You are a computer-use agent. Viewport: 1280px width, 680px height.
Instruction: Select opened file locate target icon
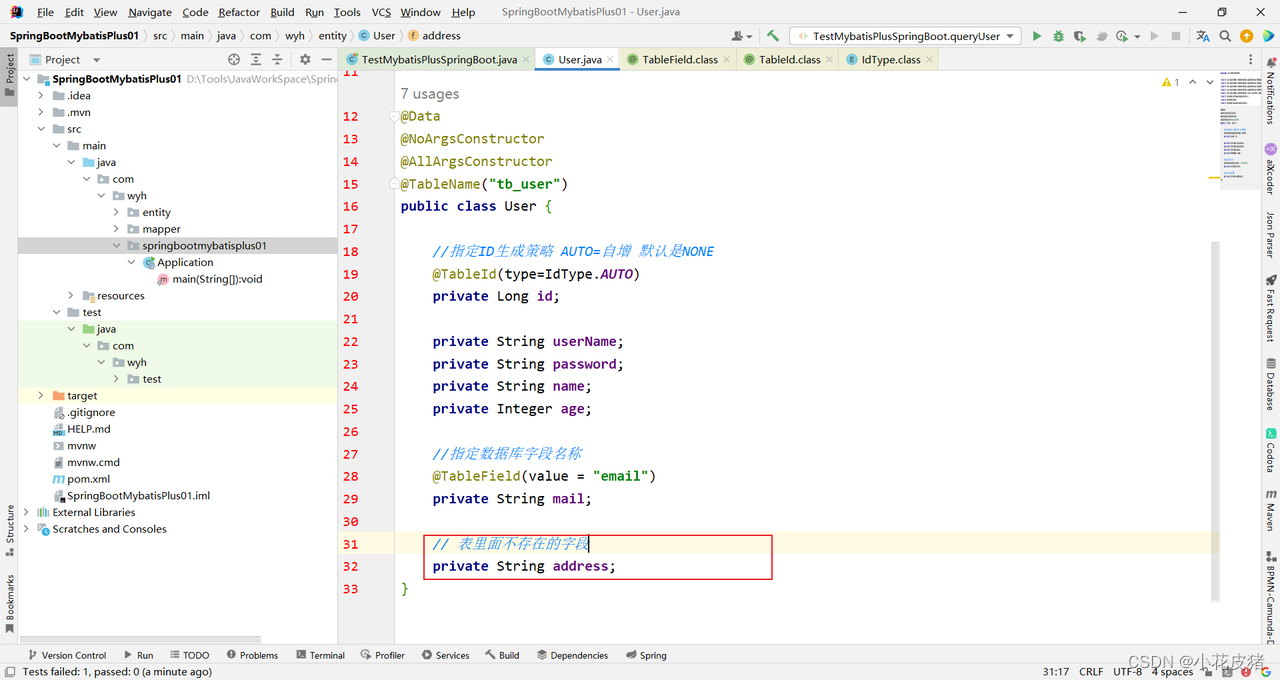234,60
